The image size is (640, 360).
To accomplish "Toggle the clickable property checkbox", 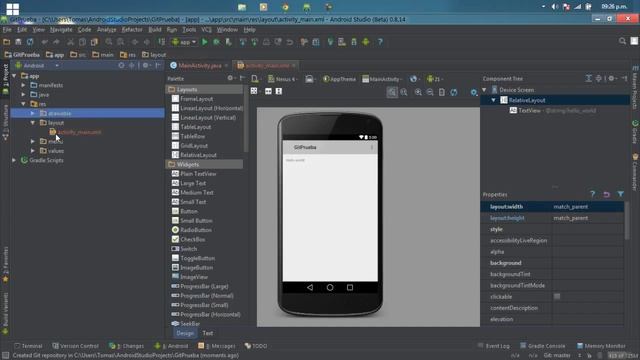I will [x=557, y=296].
